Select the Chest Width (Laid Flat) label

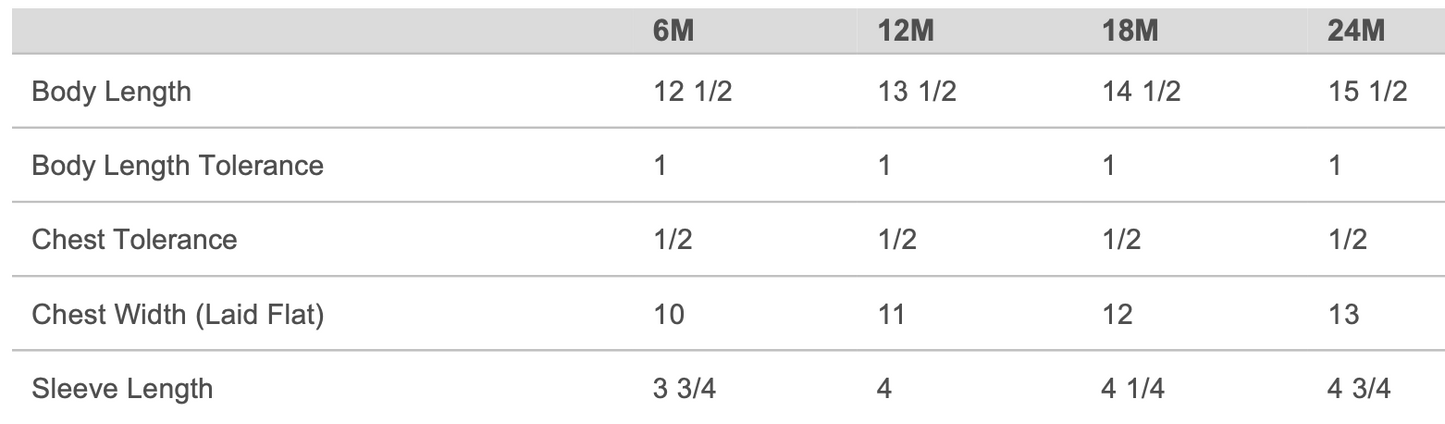pos(178,314)
